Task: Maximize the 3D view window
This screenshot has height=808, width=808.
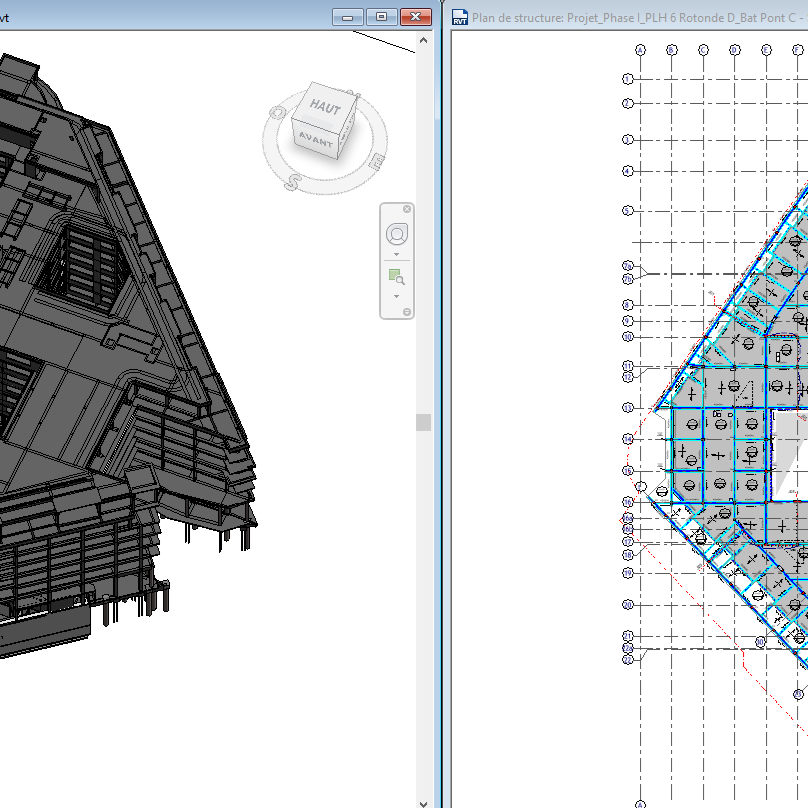Action: (381, 17)
